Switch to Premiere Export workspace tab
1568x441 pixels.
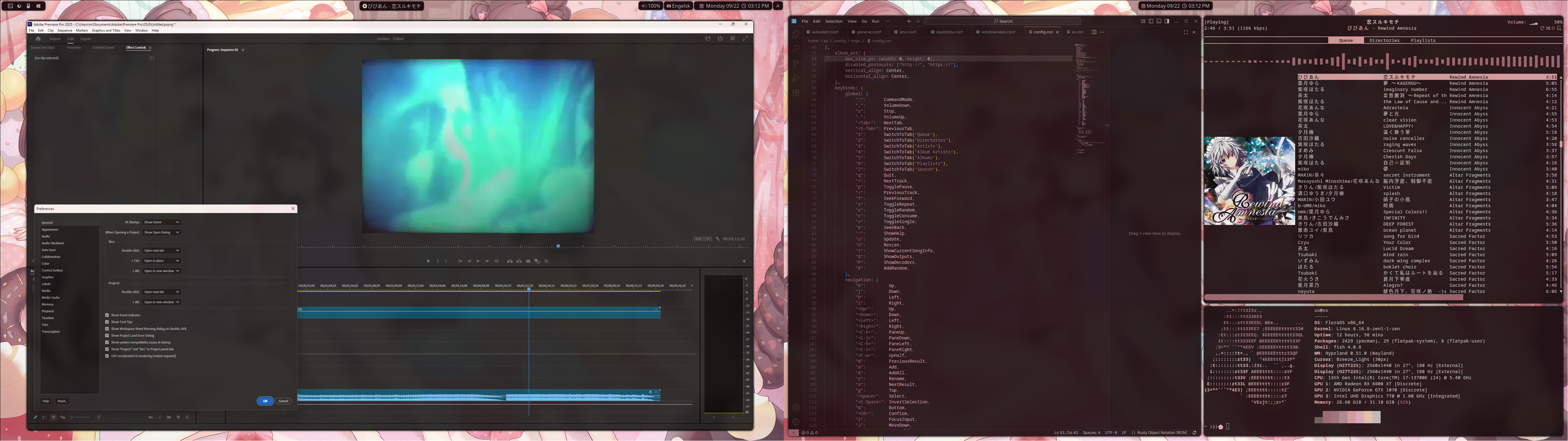[85, 39]
